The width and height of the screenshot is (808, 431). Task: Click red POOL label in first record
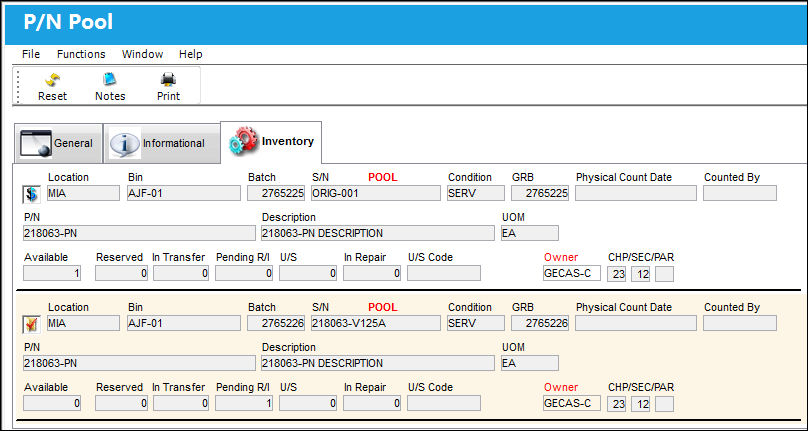[x=383, y=177]
